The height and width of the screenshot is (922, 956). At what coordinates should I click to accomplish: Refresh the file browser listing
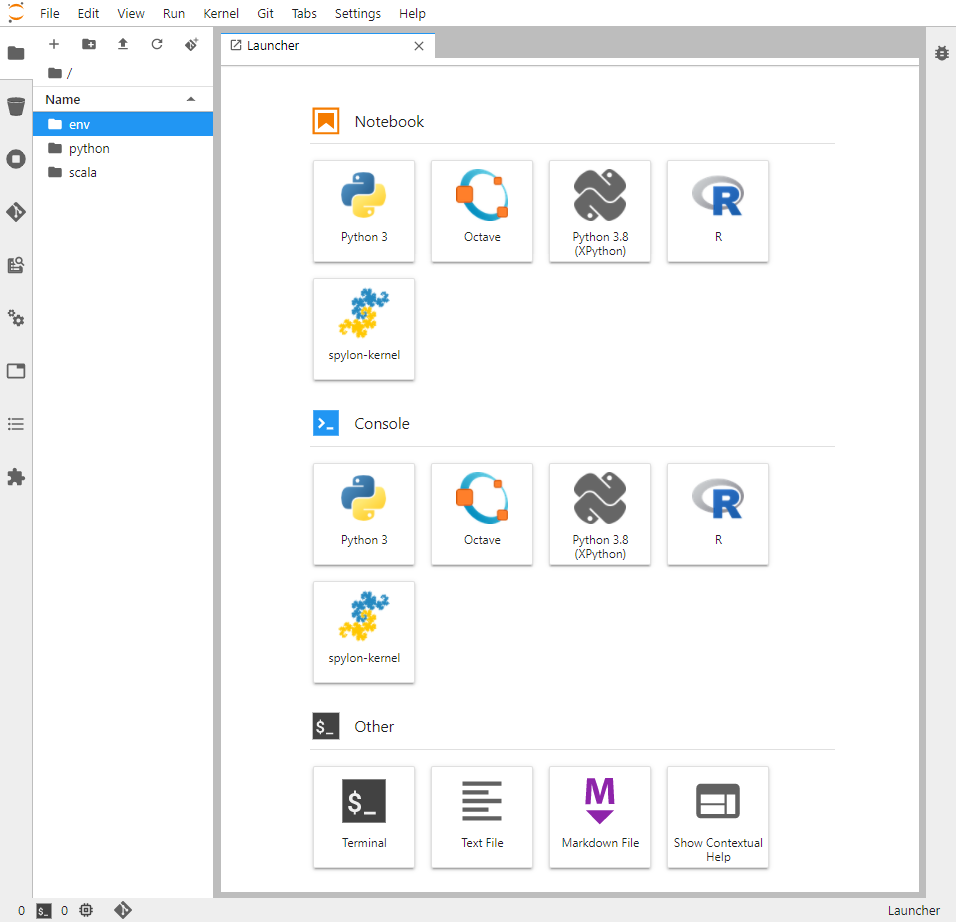point(157,44)
